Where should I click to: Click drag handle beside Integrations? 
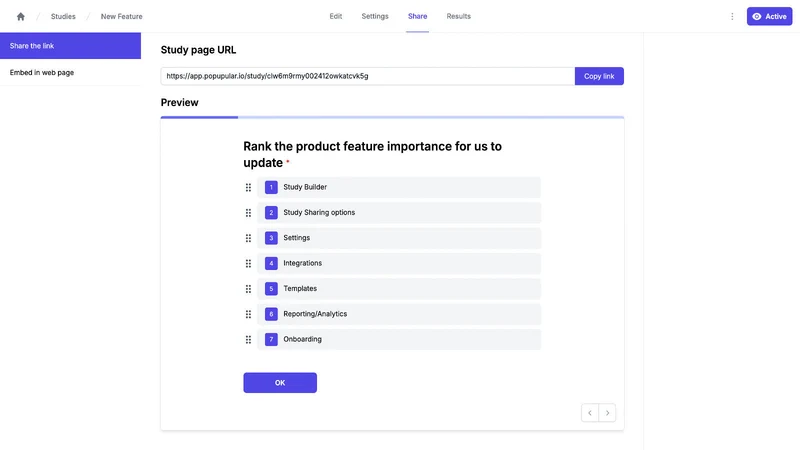pos(248,263)
